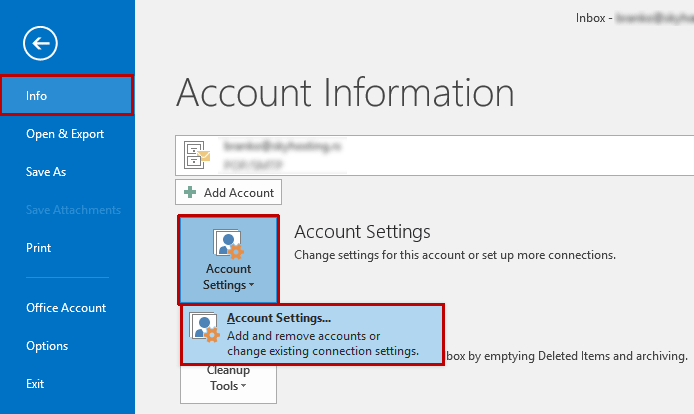Open the Open & Export page
The width and height of the screenshot is (694, 414).
65,134
